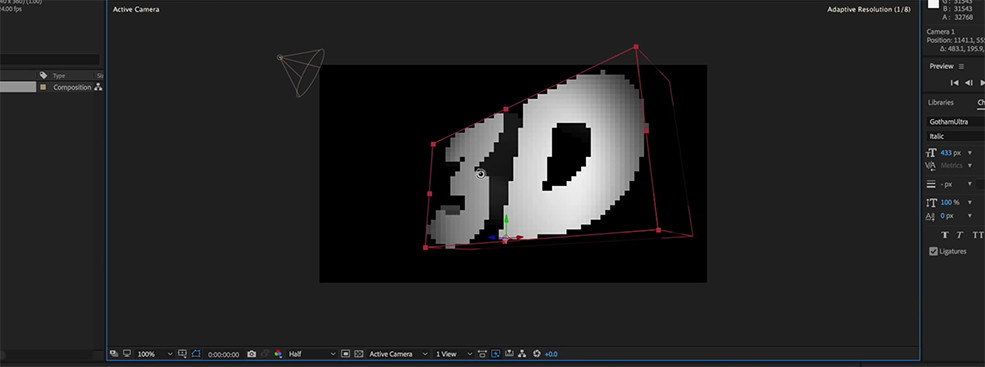Open grid and guide options icon
Viewport: 985px width, 367px height.
[182, 354]
